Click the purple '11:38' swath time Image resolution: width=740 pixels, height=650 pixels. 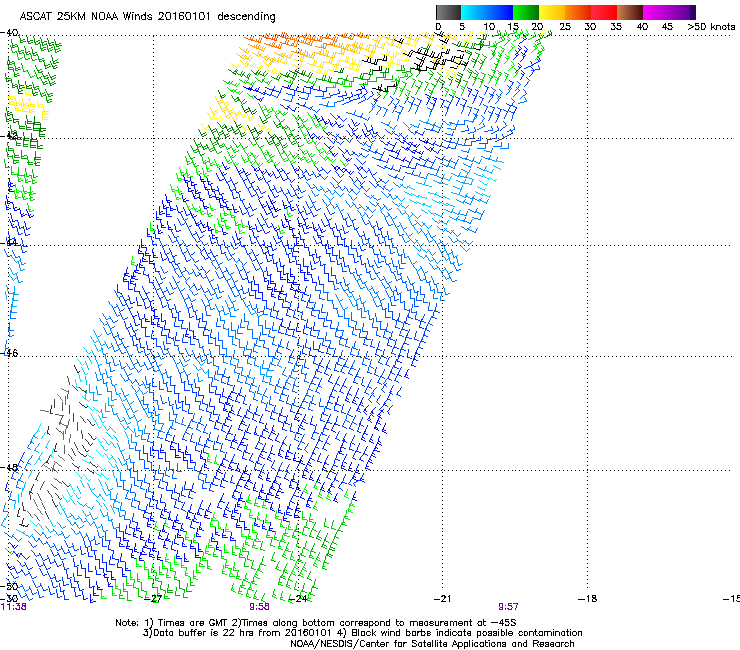click(x=14, y=607)
